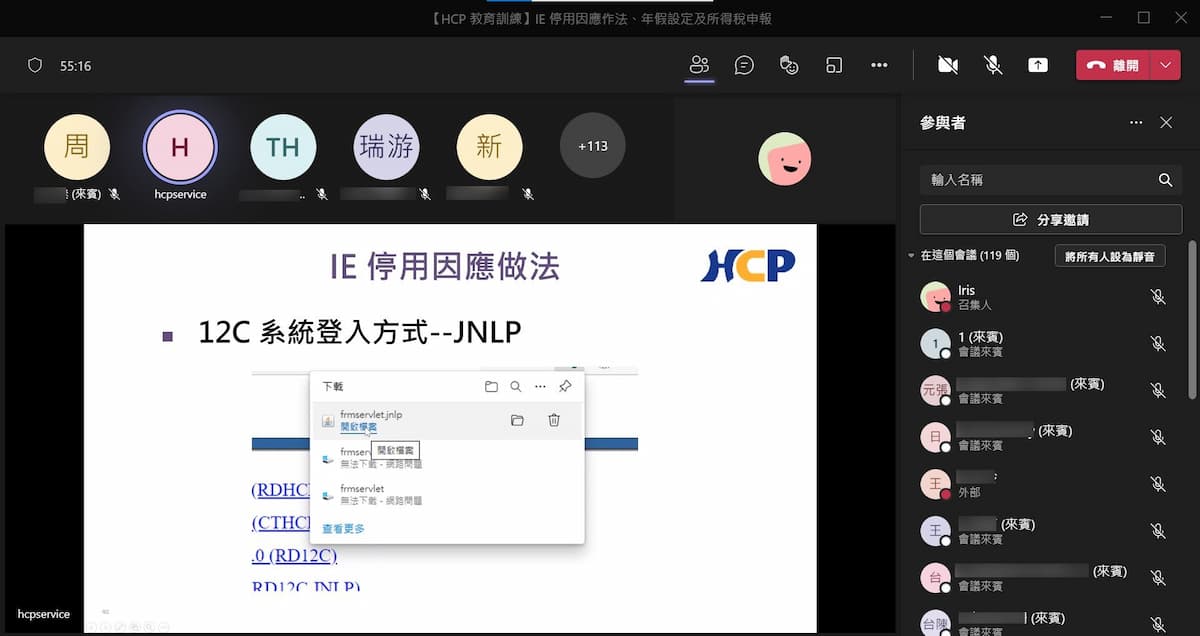
Task: Click the 將所有人設為靜音 button
Action: pyautogui.click(x=1109, y=256)
